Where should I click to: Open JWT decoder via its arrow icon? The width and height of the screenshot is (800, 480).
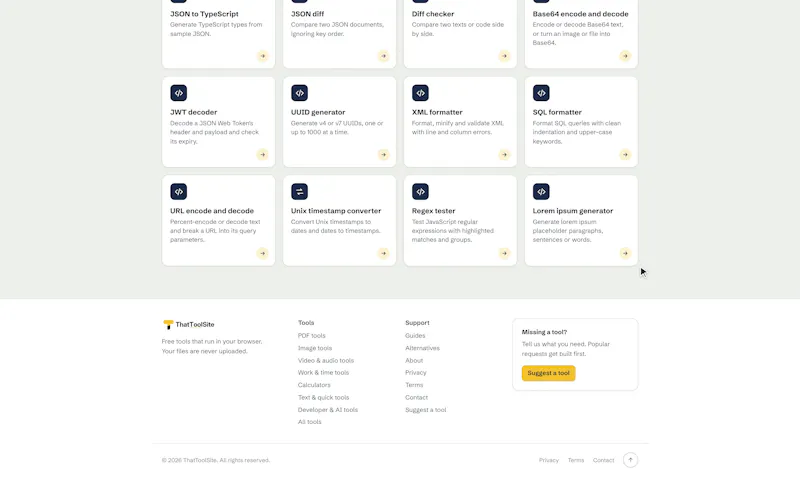263,155
